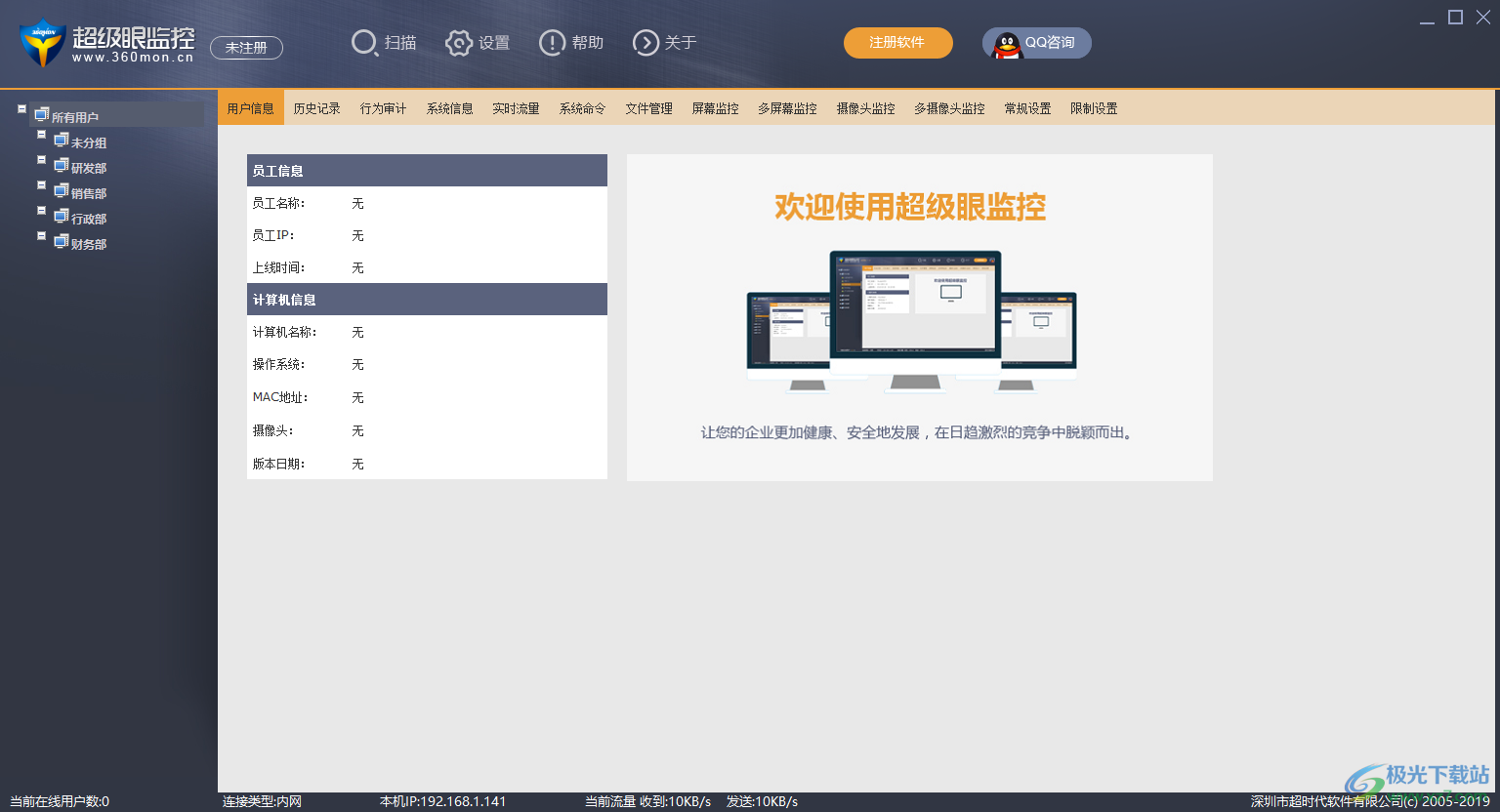Click the 版本日期 label
The image size is (1500, 812).
coord(279,464)
